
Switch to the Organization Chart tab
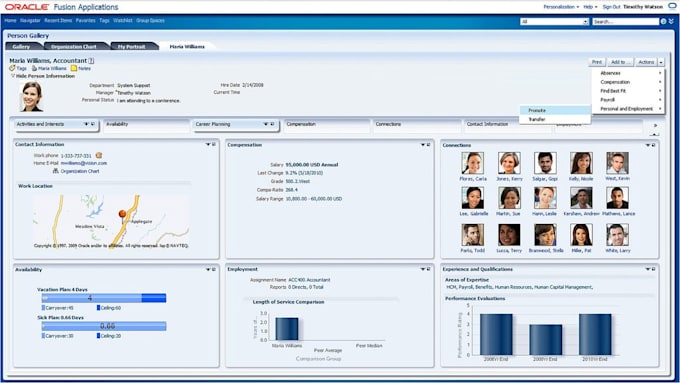[74, 46]
